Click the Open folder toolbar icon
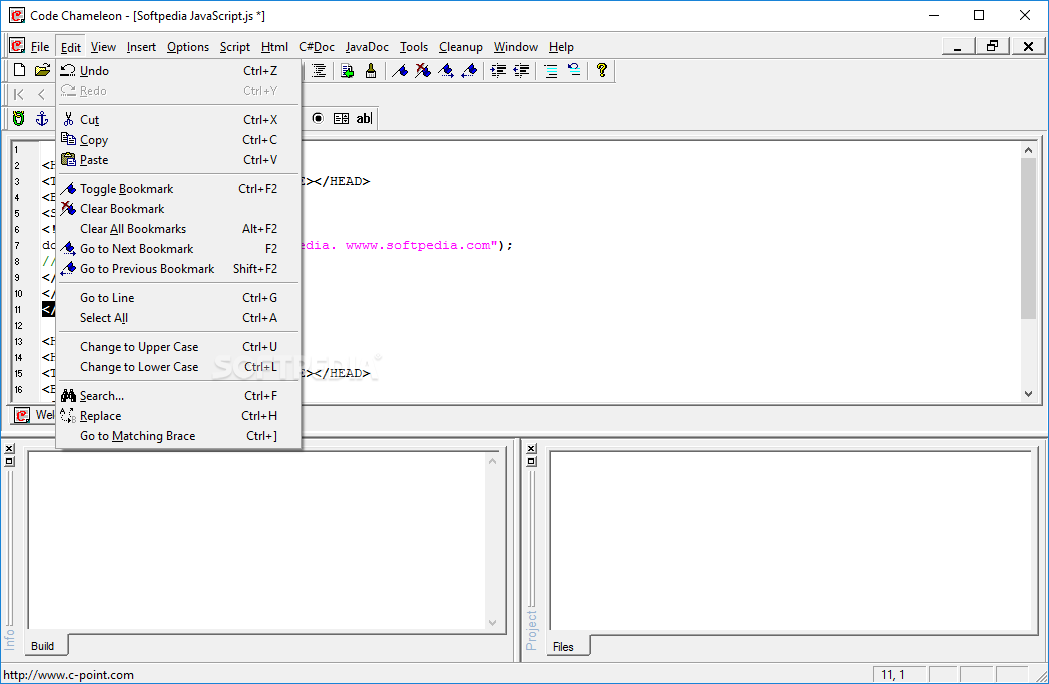Image resolution: width=1049 pixels, height=684 pixels. [x=42, y=70]
